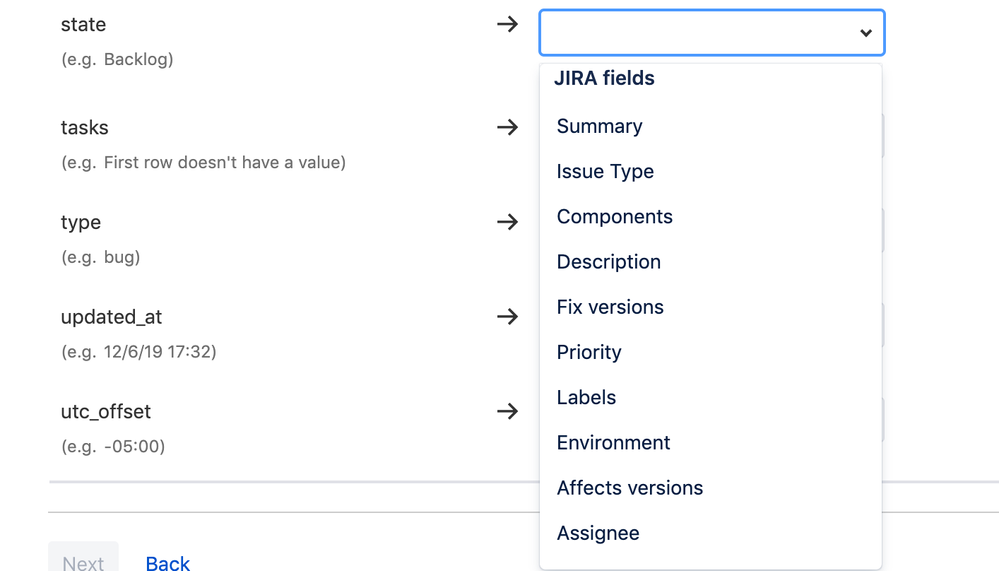Go Back to previous step
The image size is (999, 571).
[x=168, y=563]
